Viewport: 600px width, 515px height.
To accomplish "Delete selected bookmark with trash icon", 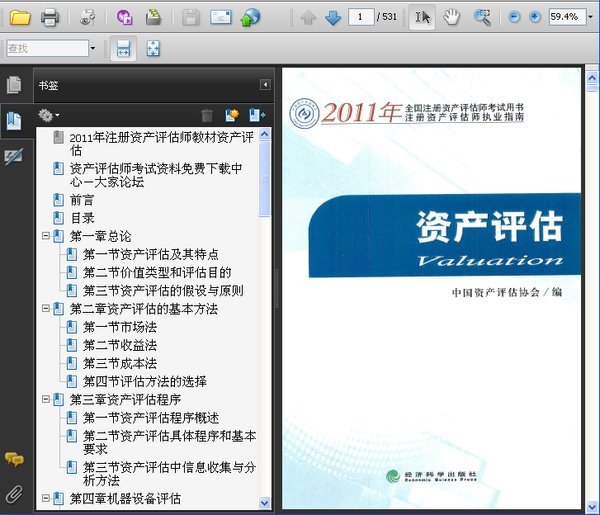I will click(x=207, y=115).
